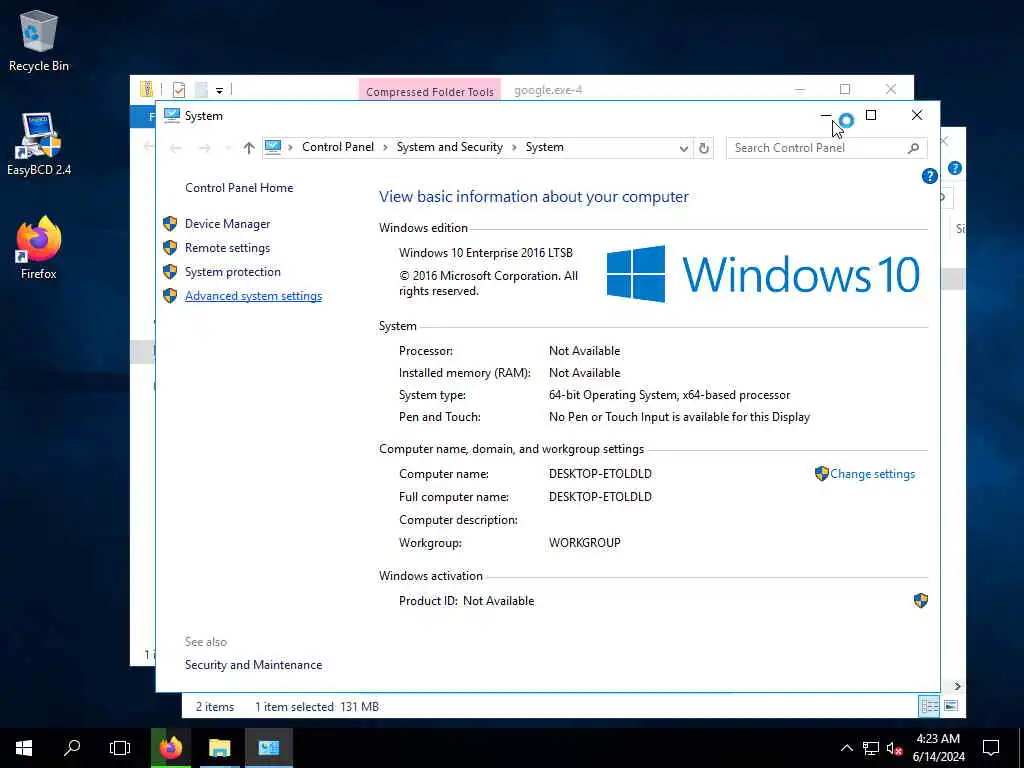The height and width of the screenshot is (768, 1024).
Task: Click the Device Manager shield icon
Action: pos(170,224)
